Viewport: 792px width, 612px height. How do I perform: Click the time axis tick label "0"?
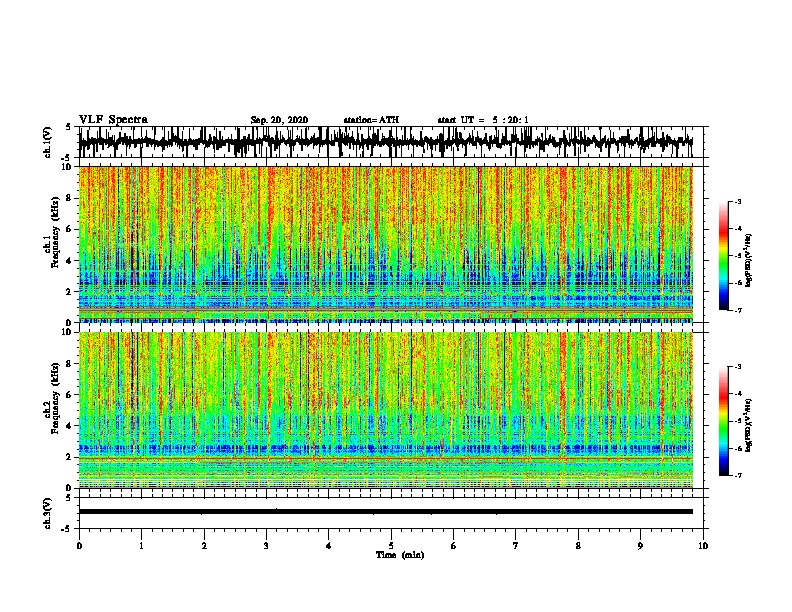pos(79,546)
